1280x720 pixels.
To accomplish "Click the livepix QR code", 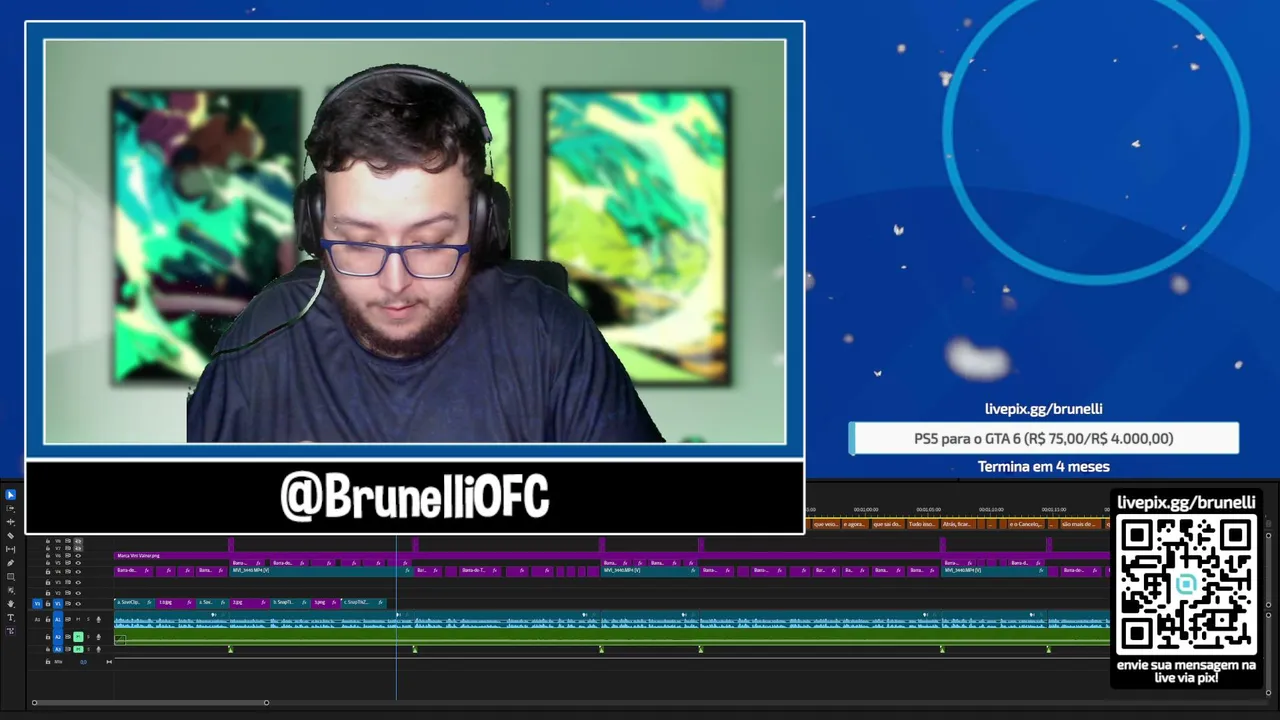I will [1187, 585].
